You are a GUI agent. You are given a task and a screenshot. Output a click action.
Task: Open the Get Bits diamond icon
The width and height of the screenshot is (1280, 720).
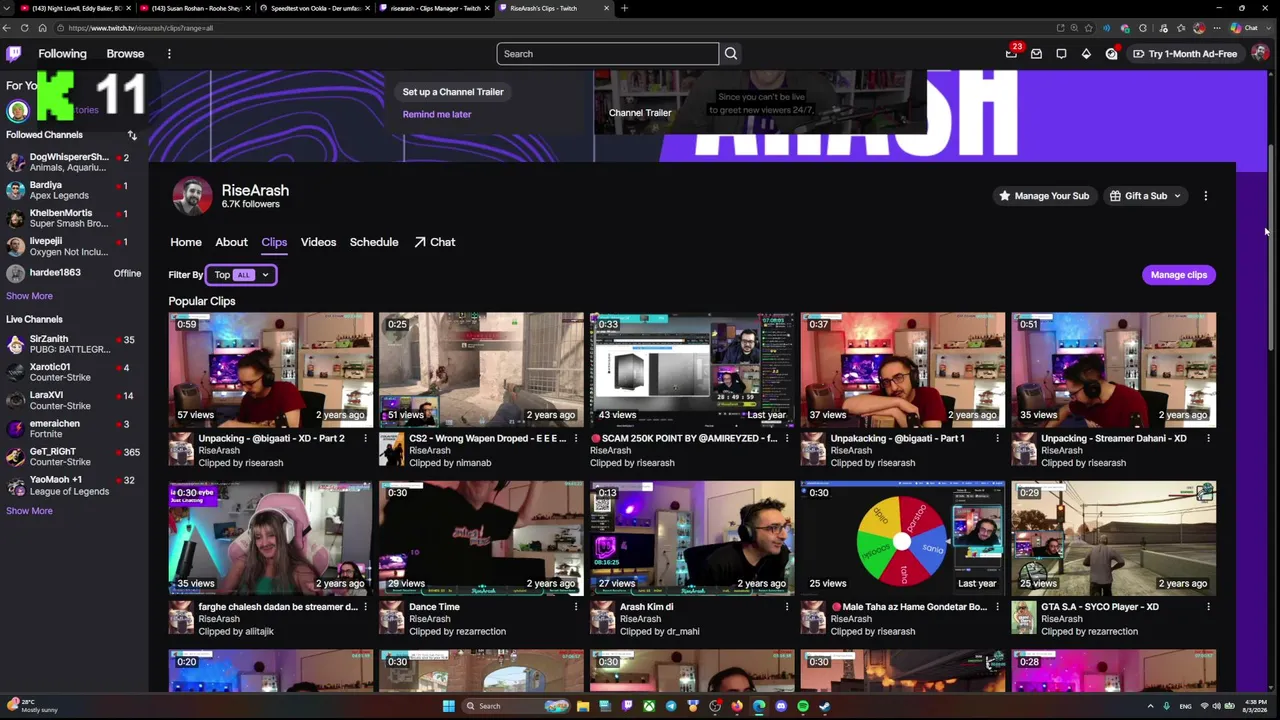point(1087,54)
